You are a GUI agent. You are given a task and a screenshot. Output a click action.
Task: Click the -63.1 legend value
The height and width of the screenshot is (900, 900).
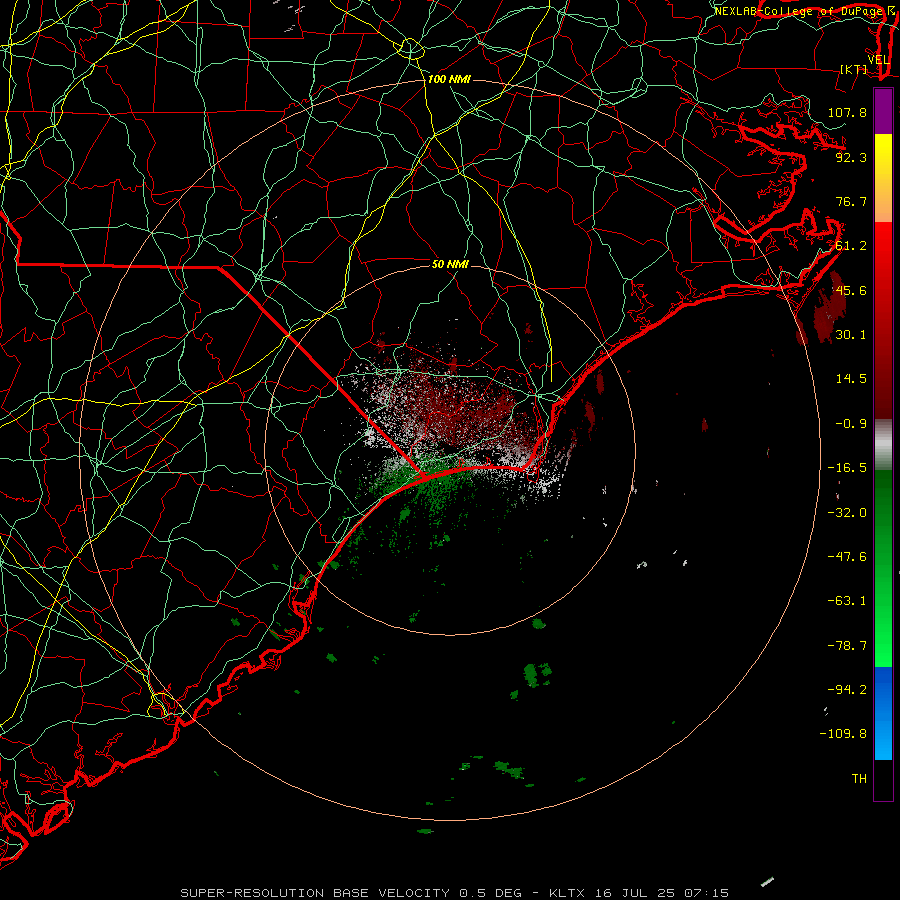point(847,600)
